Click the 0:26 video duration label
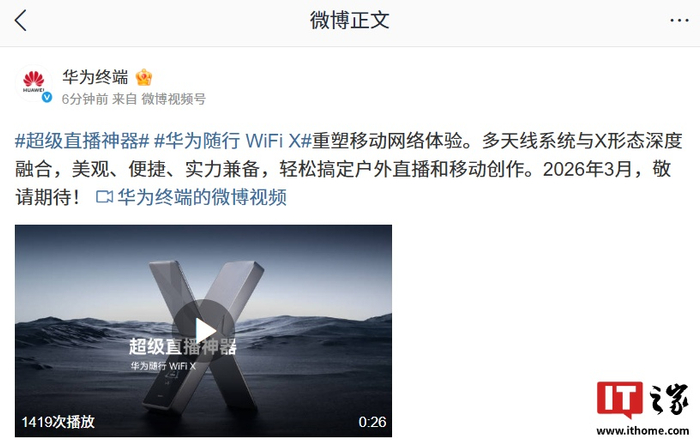Viewport: 700px width, 445px height. [372, 422]
